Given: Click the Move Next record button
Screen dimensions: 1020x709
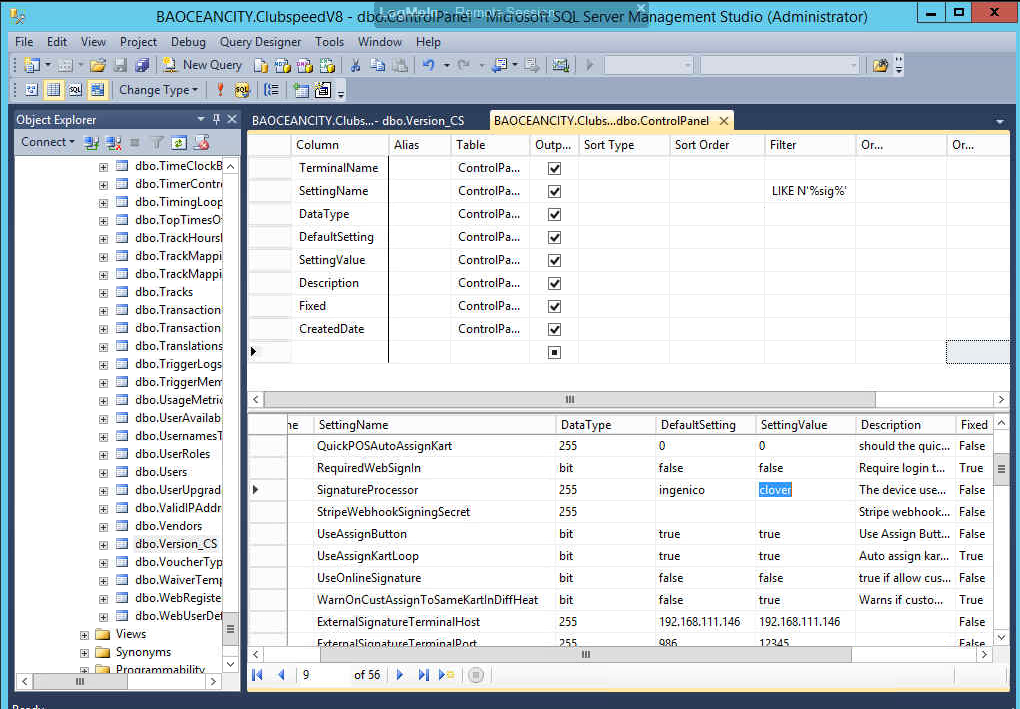Looking at the screenshot, I should pyautogui.click(x=400, y=675).
